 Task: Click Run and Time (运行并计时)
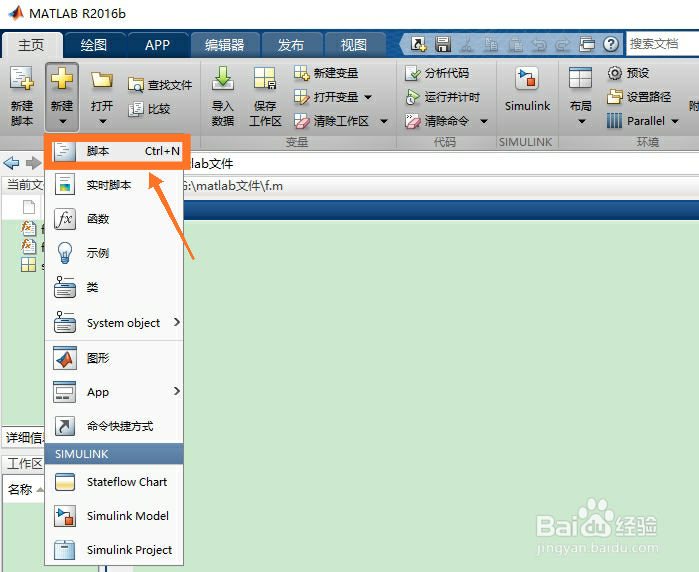point(442,97)
